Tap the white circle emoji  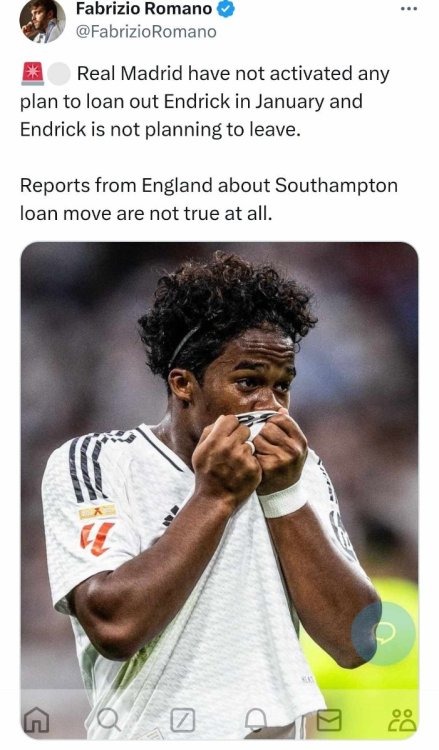click(x=59, y=74)
